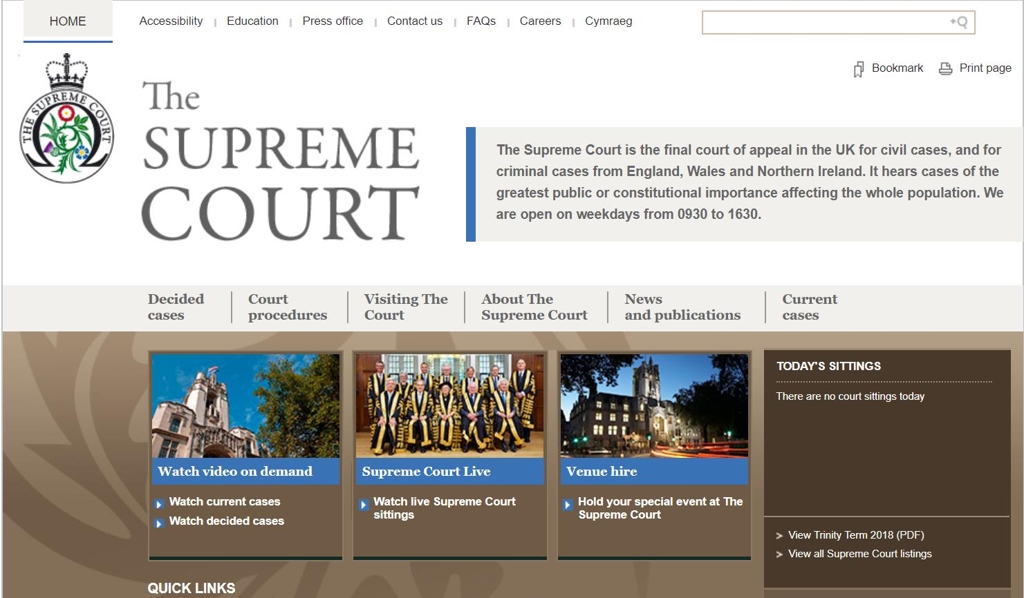This screenshot has height=598, width=1024.
Task: Click the Bookmark icon
Action: coord(859,69)
